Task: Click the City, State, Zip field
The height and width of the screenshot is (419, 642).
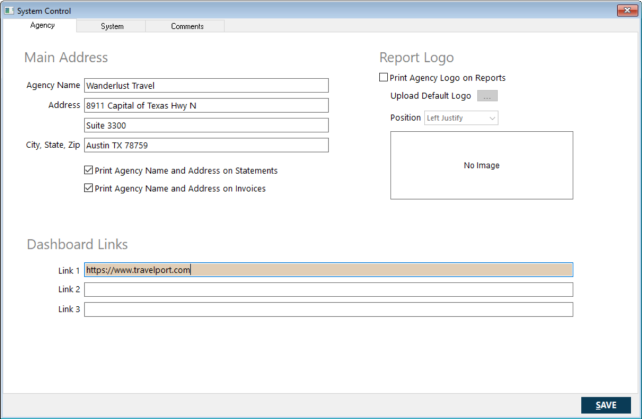Action: click(x=206, y=145)
